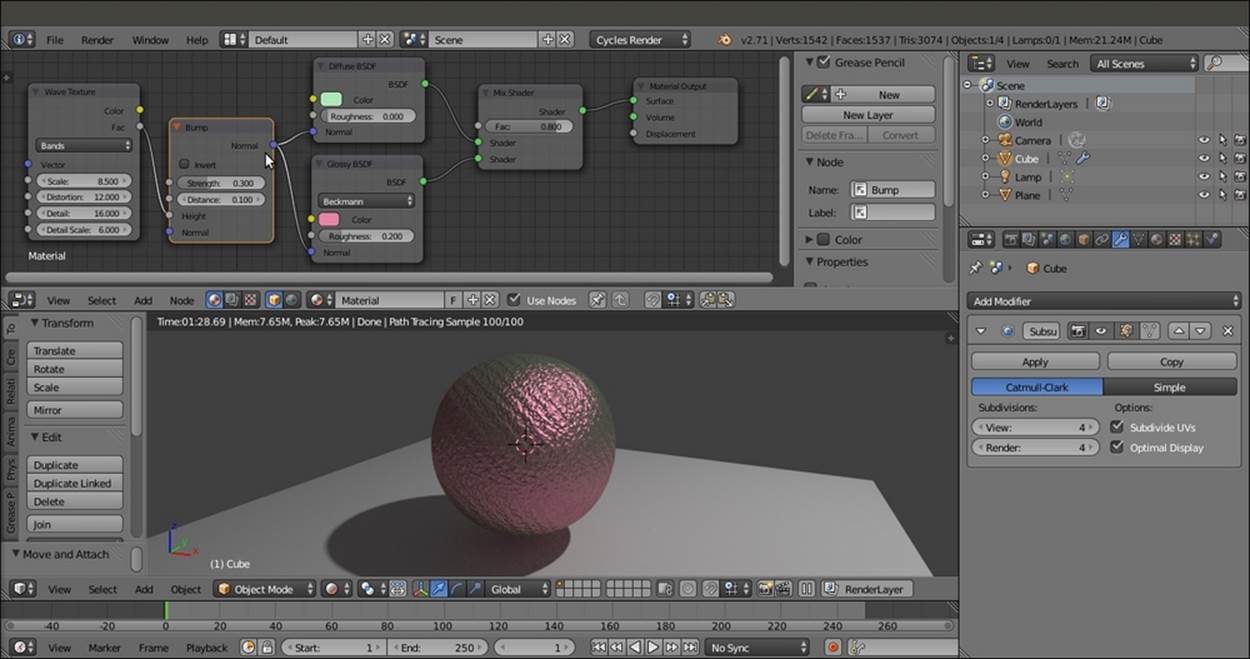Uncheck the Use Nodes checkbox

point(514,300)
